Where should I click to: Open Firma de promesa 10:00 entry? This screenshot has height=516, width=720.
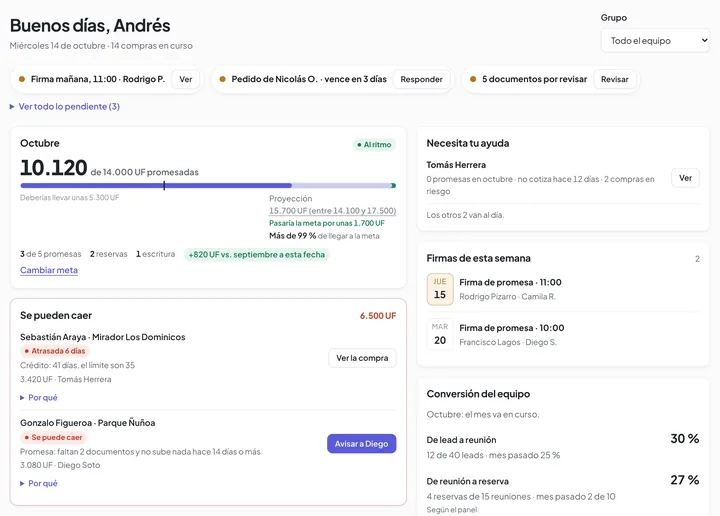(512, 328)
